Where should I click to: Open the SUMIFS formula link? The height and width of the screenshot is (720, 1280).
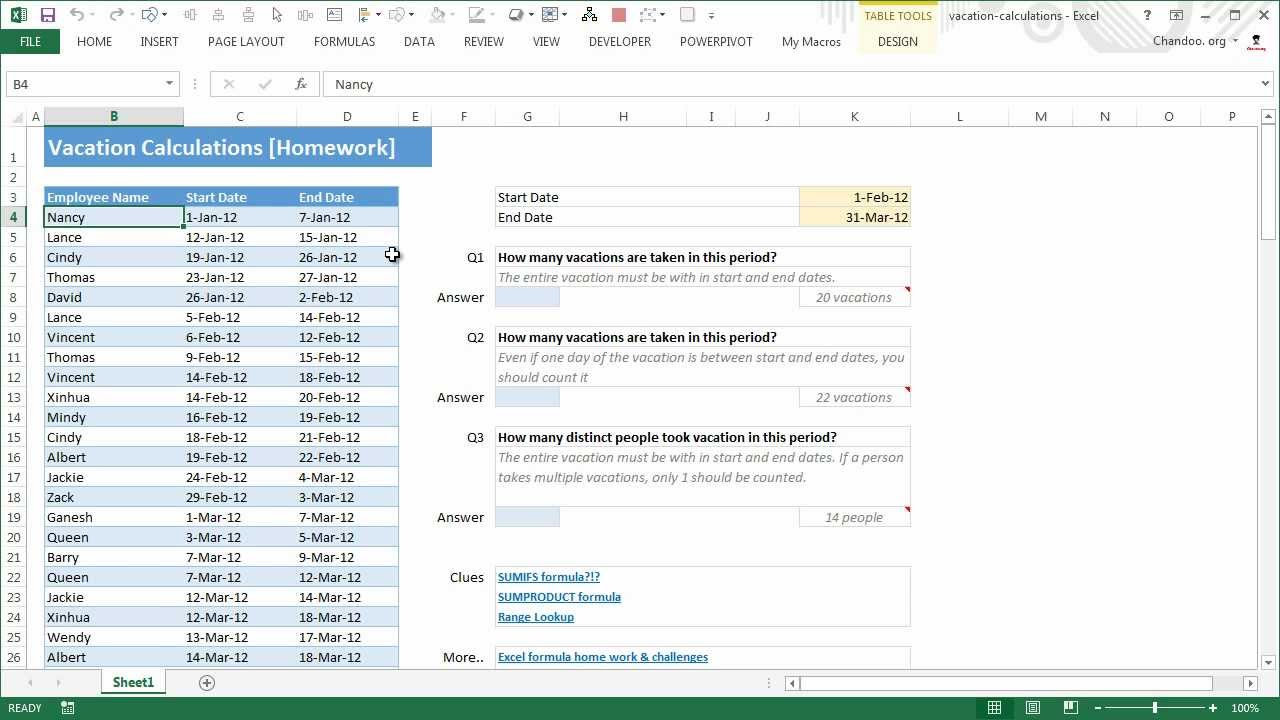[549, 577]
